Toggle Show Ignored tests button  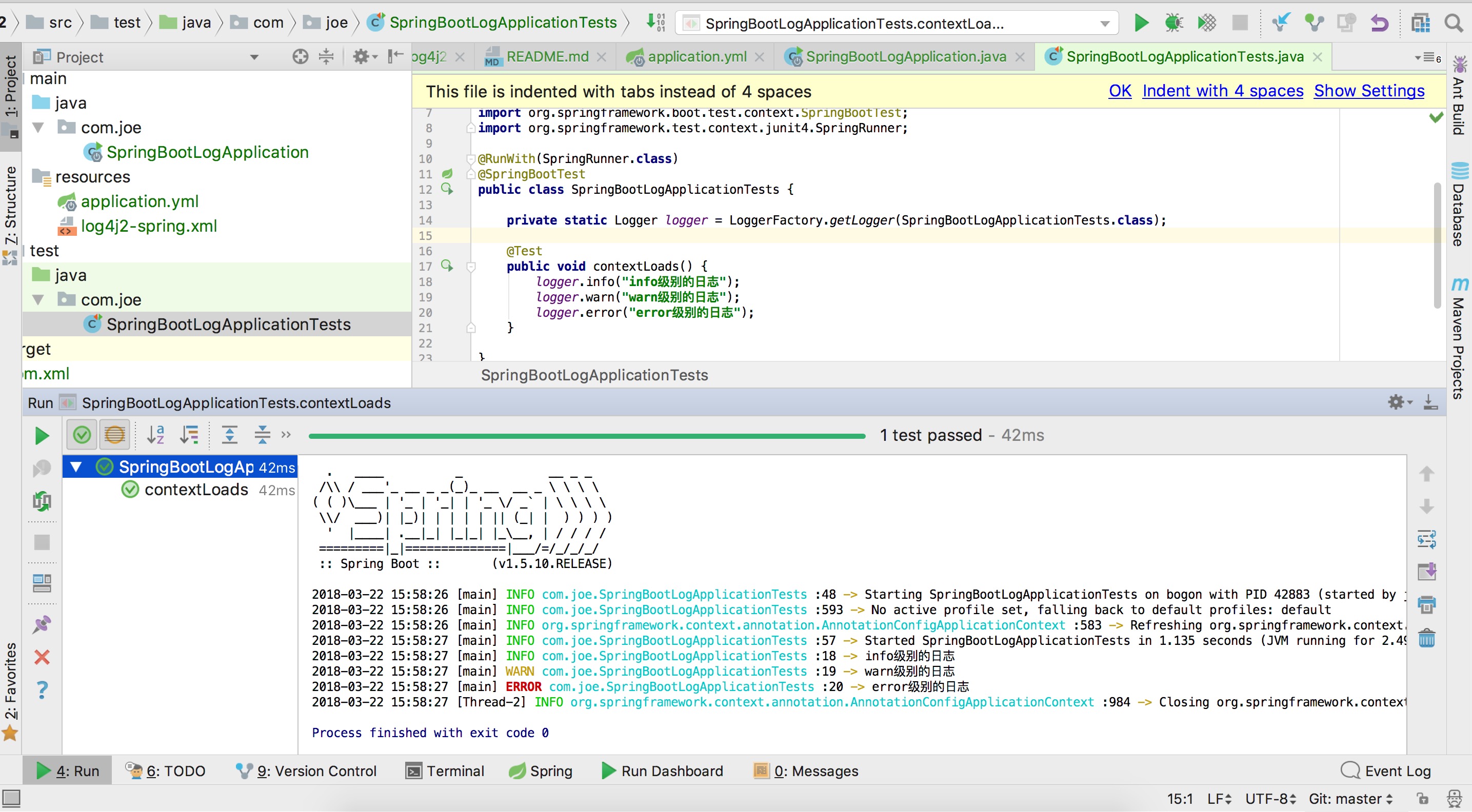(114, 435)
